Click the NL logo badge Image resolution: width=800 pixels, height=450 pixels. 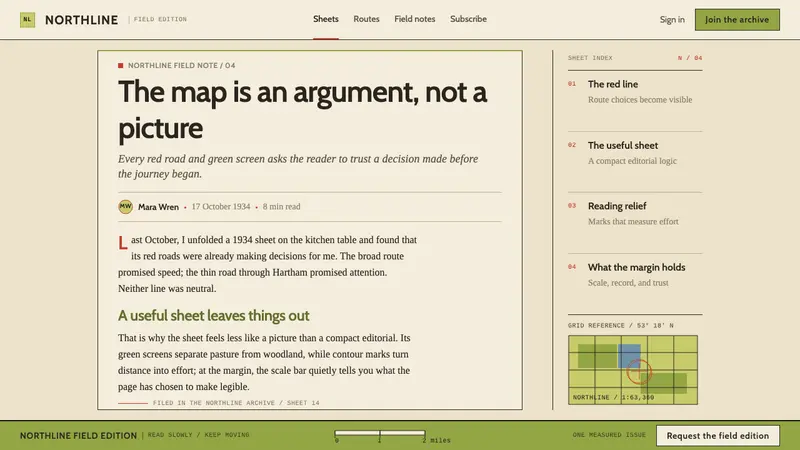[28, 19]
